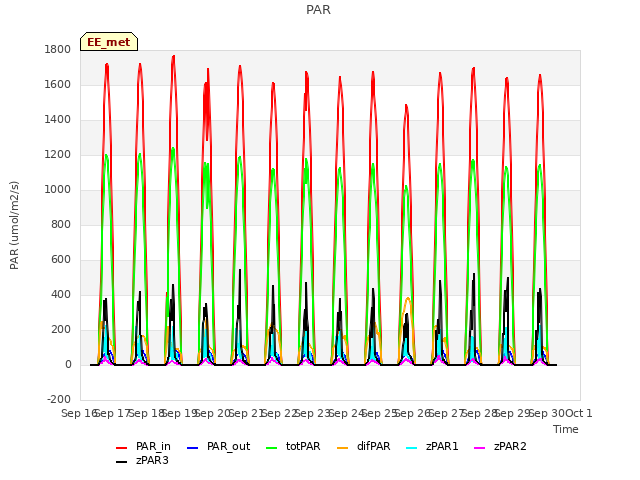Click the PAR_out legend entry
Image resolution: width=640 pixels, height=480 pixels.
point(218,447)
